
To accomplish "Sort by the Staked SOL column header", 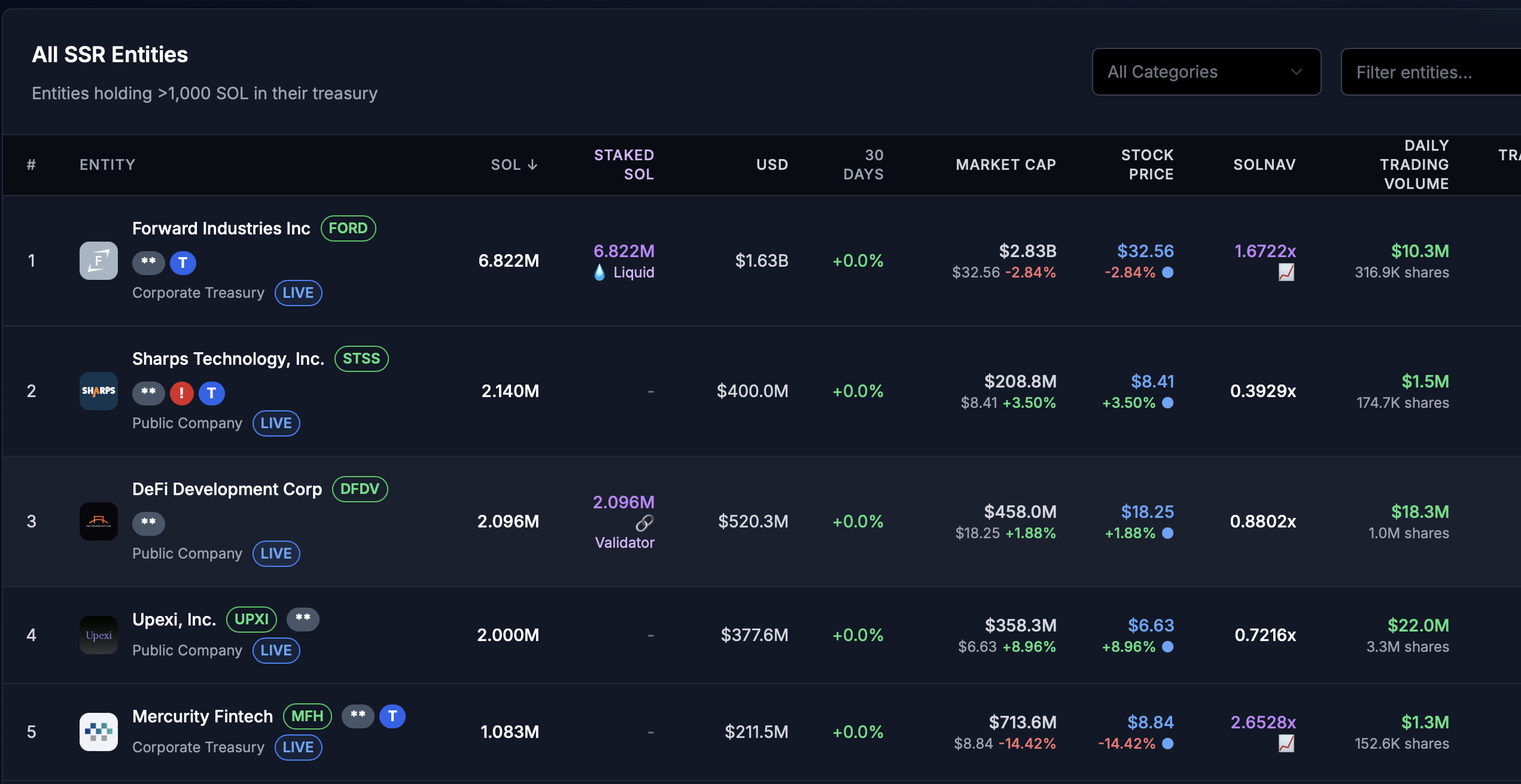I will tap(623, 164).
